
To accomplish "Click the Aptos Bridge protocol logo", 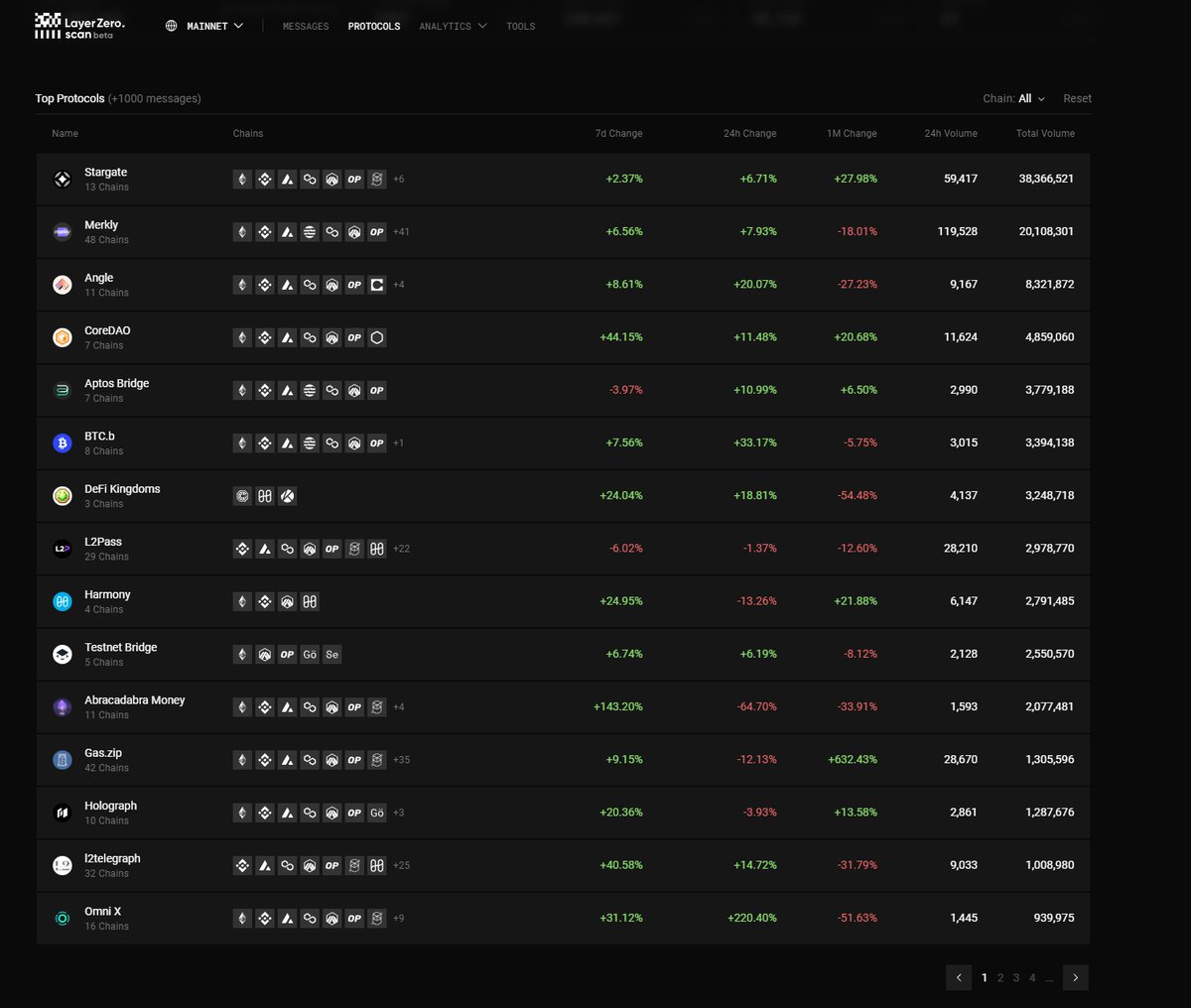I will tap(63, 390).
